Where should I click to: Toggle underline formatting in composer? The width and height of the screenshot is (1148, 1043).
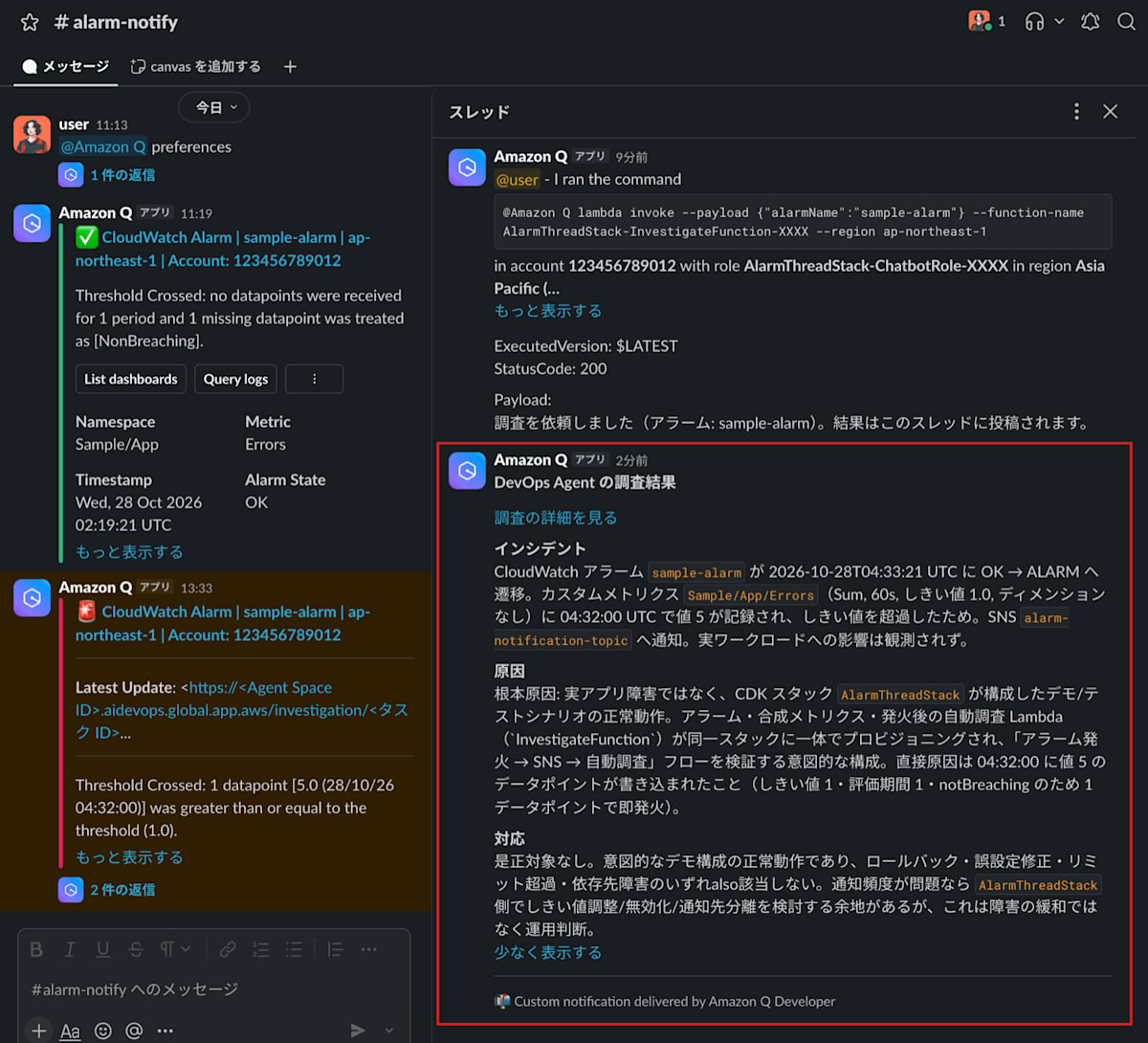[x=102, y=949]
